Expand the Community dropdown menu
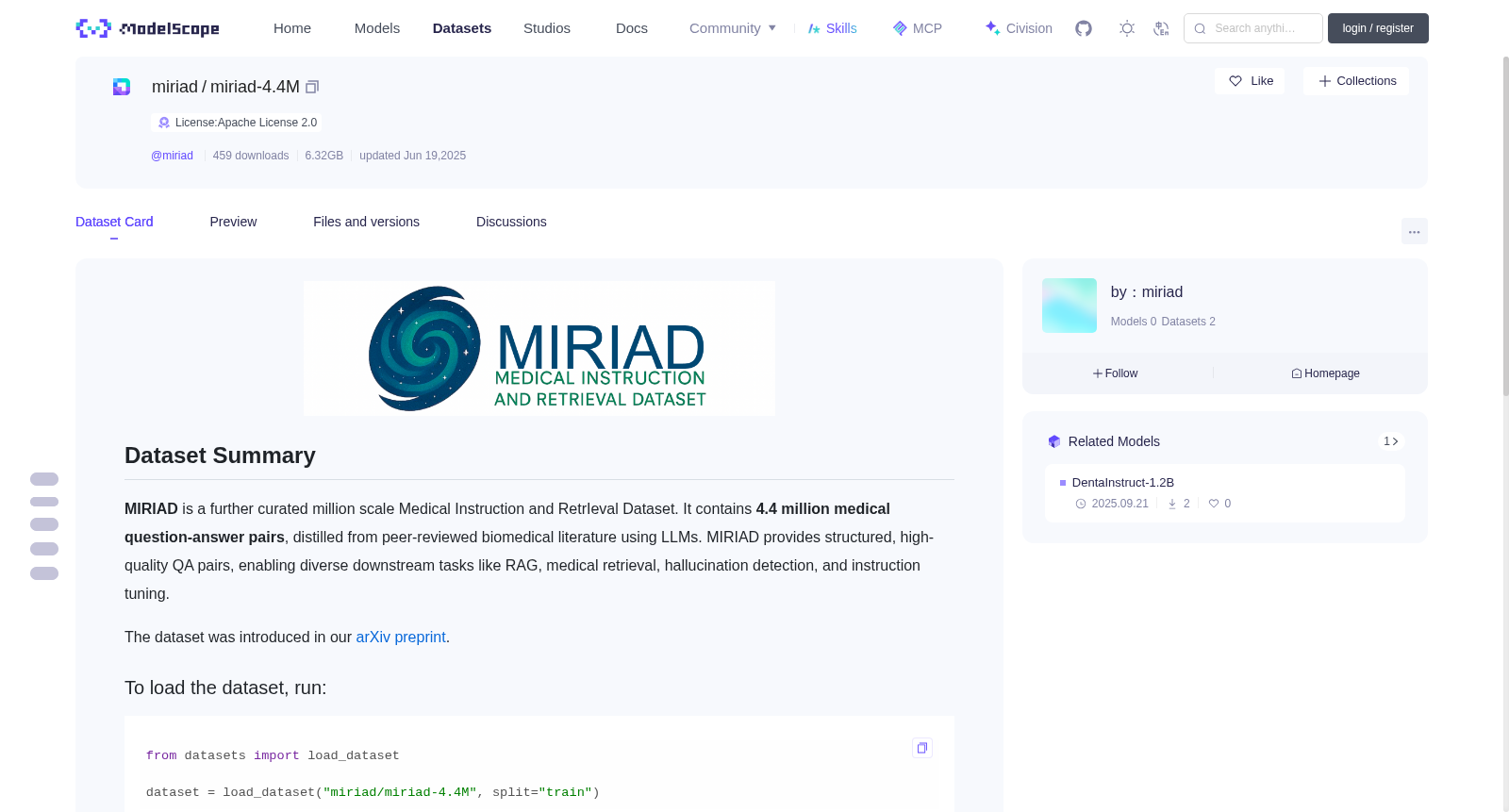Screen dimensions: 1509x812 tap(733, 28)
